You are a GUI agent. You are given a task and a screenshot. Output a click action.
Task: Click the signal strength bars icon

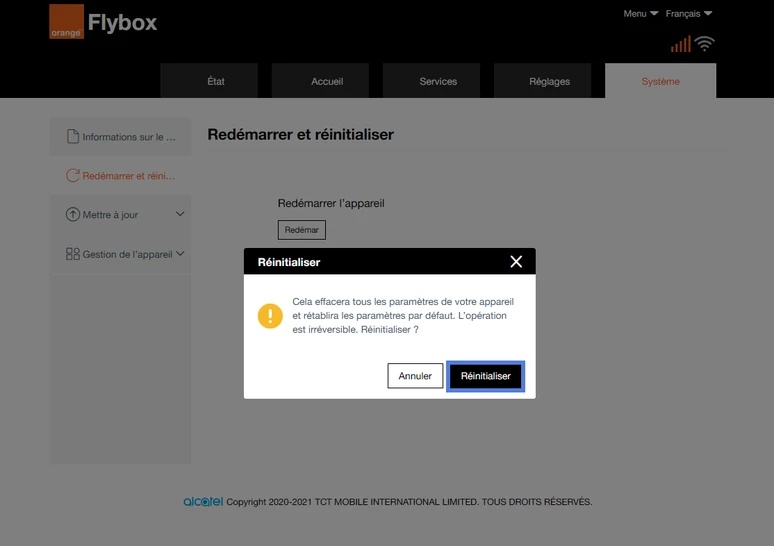tap(680, 44)
